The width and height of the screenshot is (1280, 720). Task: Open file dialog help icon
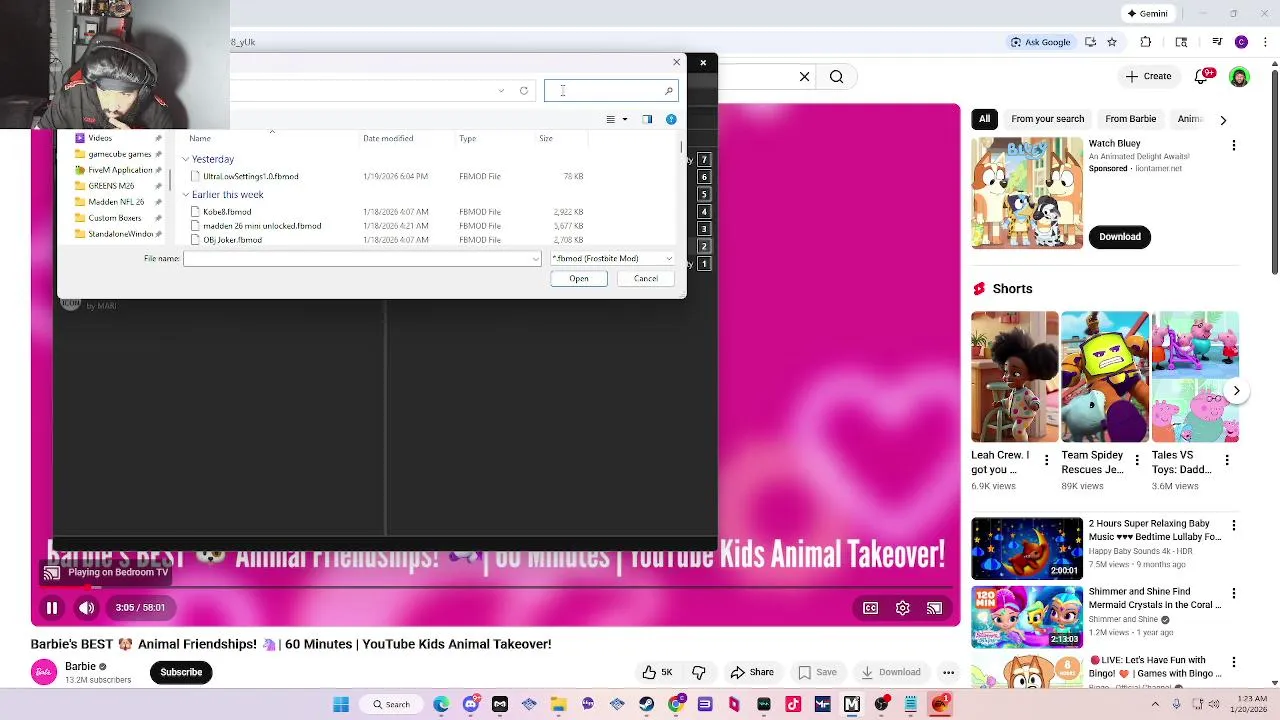671,120
